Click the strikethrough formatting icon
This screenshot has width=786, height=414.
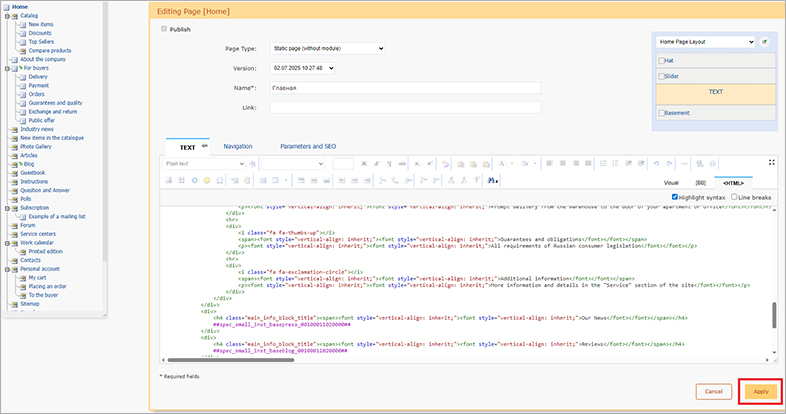coord(403,163)
